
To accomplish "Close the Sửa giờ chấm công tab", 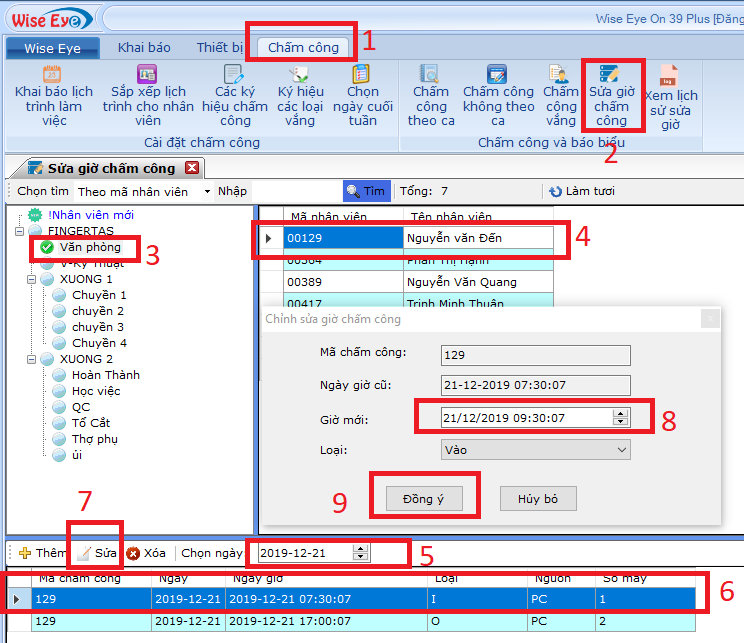I will [192, 168].
